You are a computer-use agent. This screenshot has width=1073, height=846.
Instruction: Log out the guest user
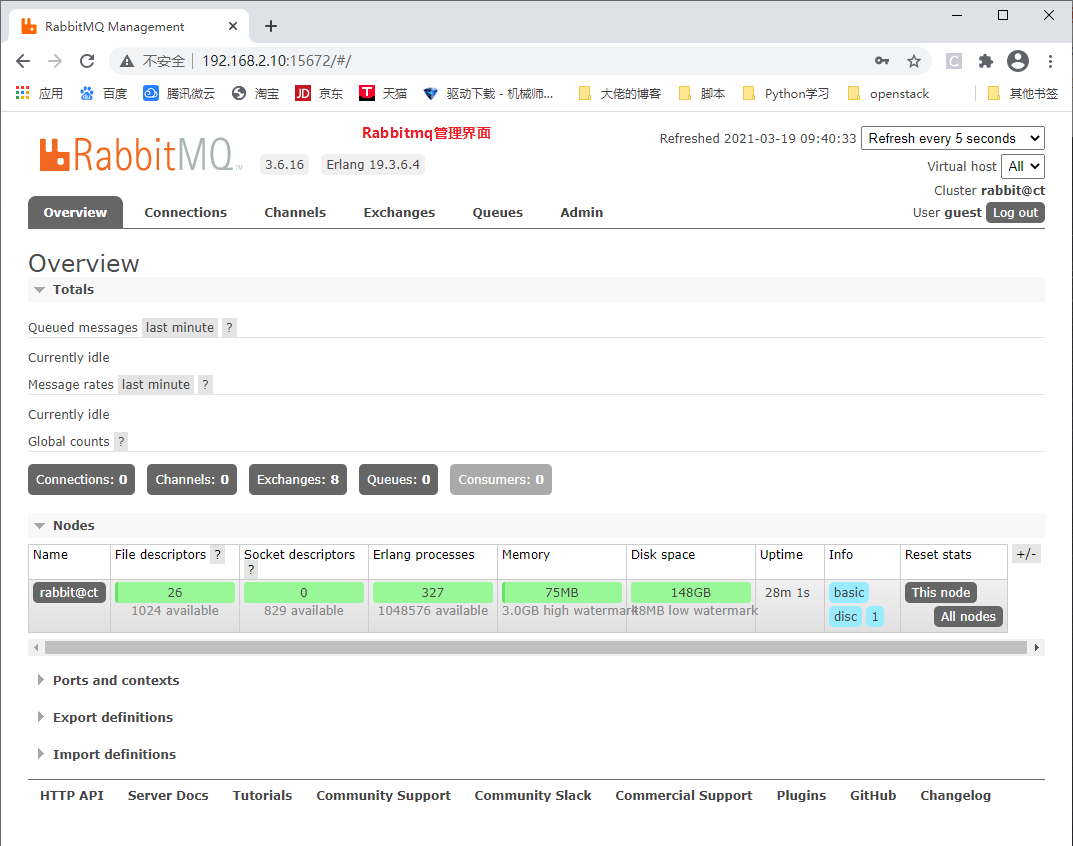(x=1016, y=212)
